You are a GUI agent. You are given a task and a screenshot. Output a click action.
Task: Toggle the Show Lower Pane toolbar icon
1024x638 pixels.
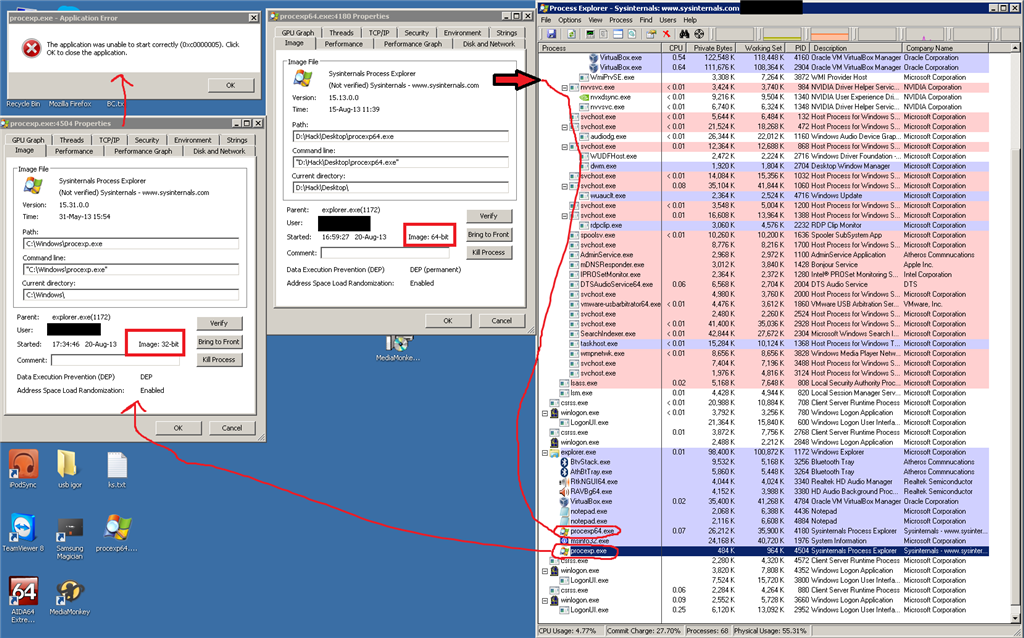[x=618, y=34]
